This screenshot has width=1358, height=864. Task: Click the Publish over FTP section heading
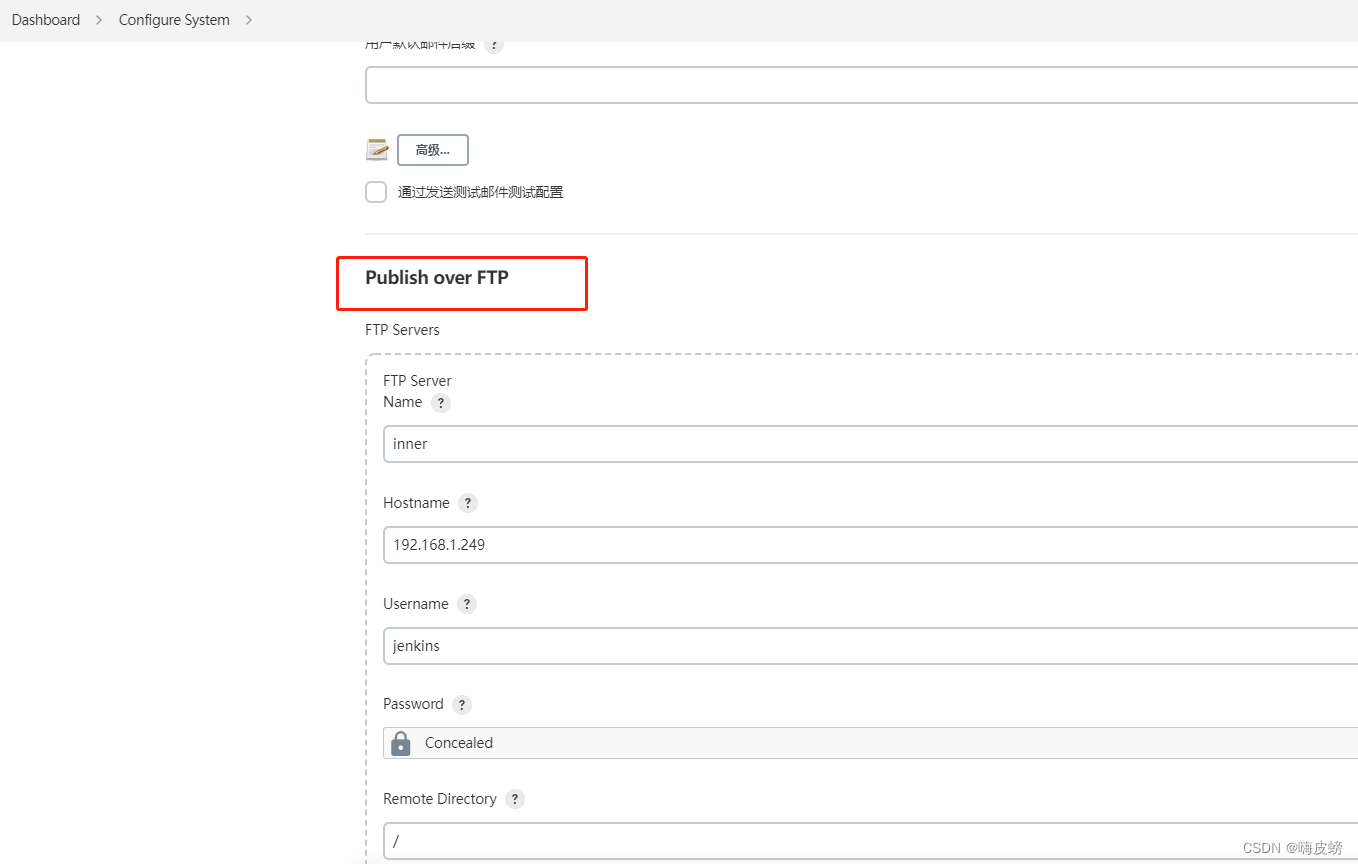click(437, 277)
